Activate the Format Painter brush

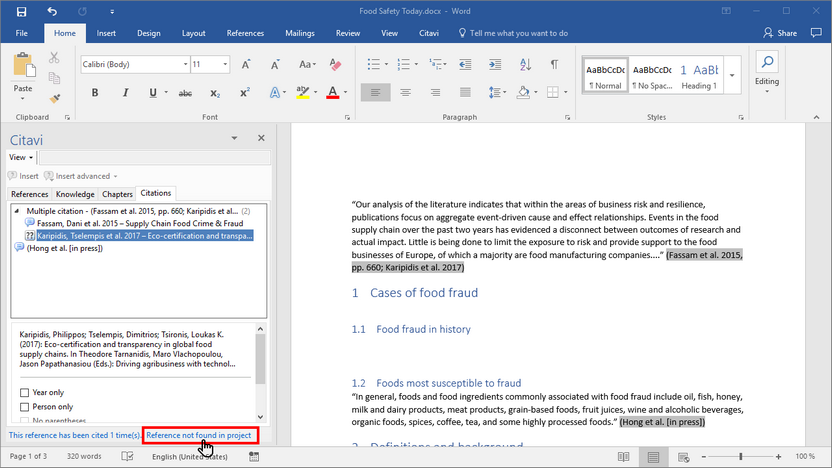(54, 99)
